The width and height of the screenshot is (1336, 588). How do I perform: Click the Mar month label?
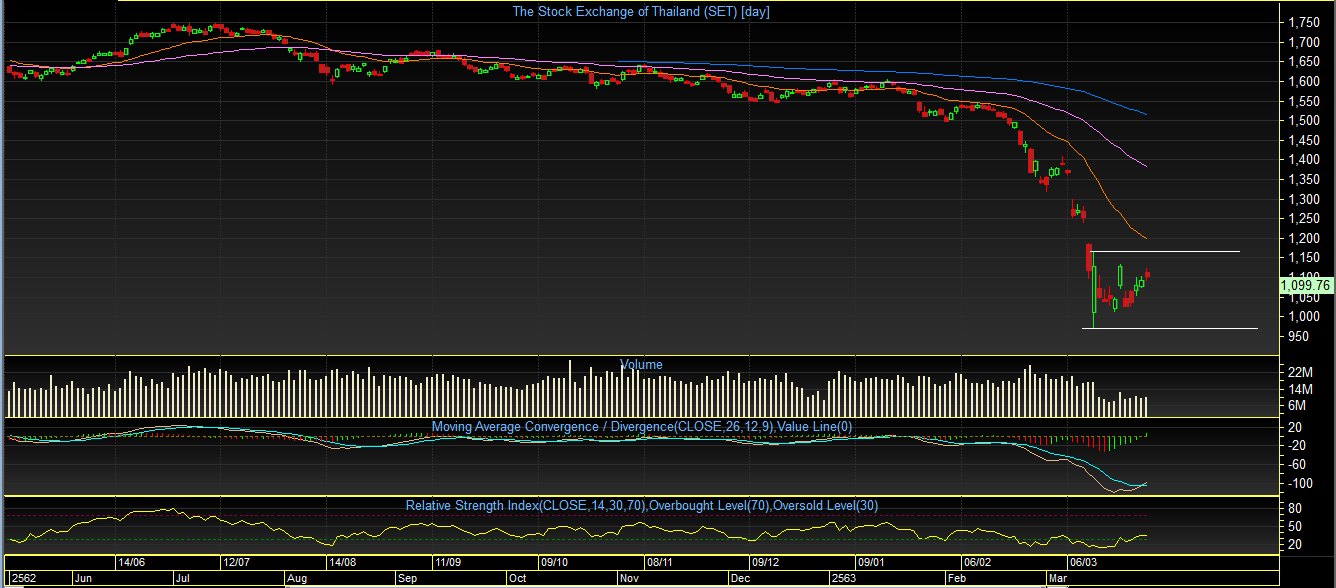tap(1057, 579)
